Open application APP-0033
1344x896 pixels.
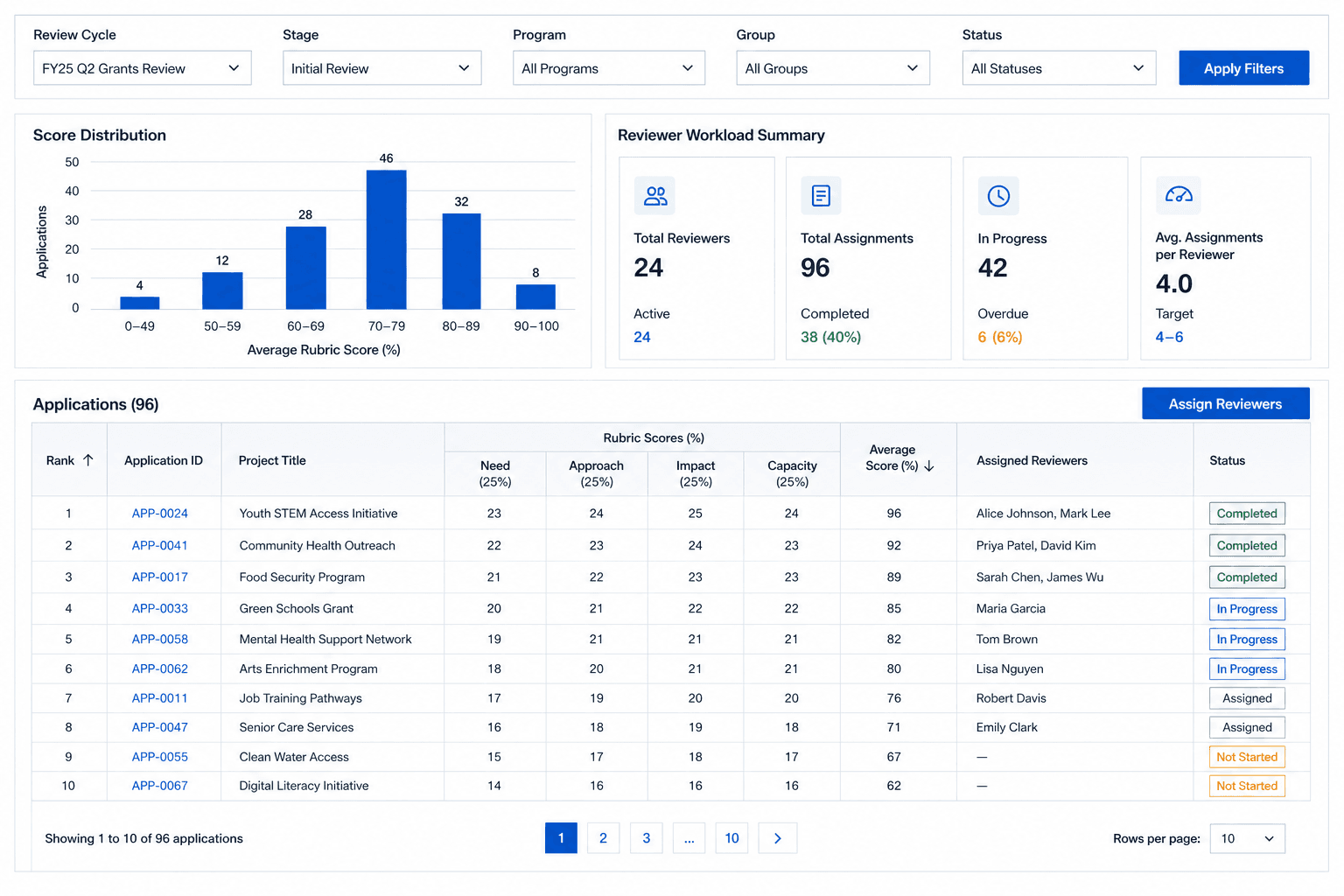coord(160,608)
